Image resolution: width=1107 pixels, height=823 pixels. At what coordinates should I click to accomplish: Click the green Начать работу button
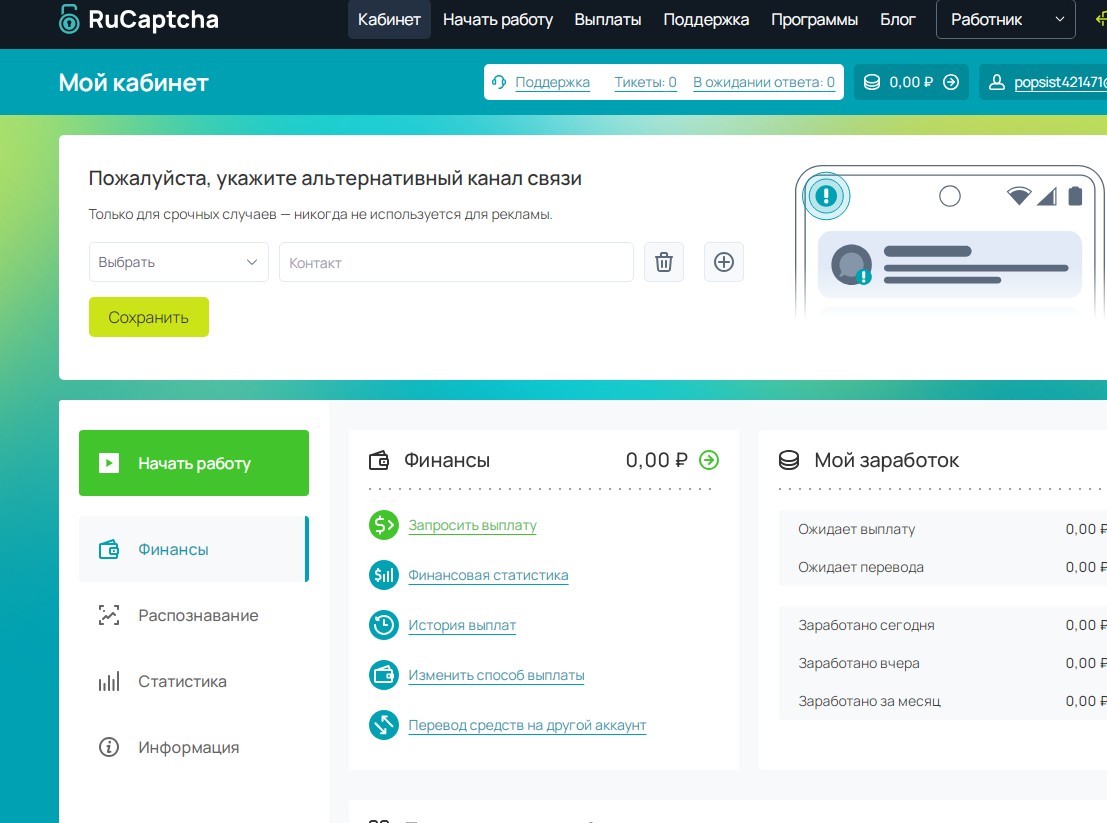click(x=194, y=463)
